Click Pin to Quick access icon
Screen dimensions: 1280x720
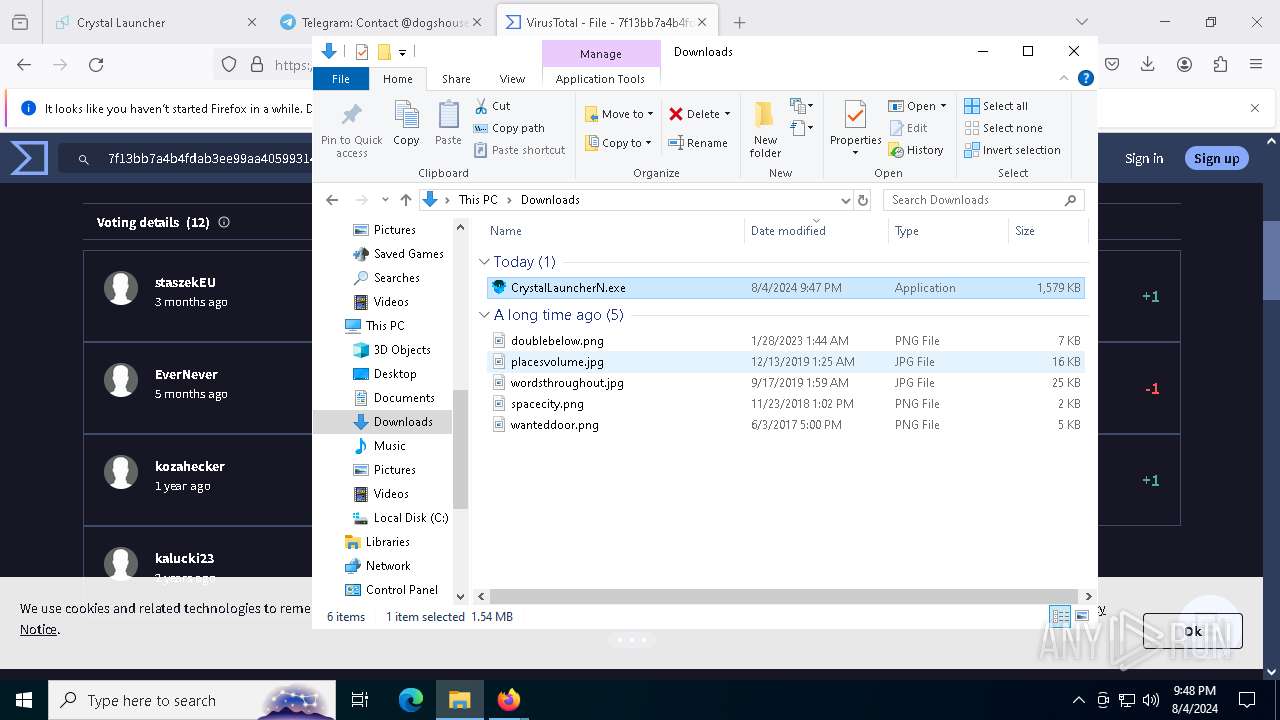coord(351,114)
